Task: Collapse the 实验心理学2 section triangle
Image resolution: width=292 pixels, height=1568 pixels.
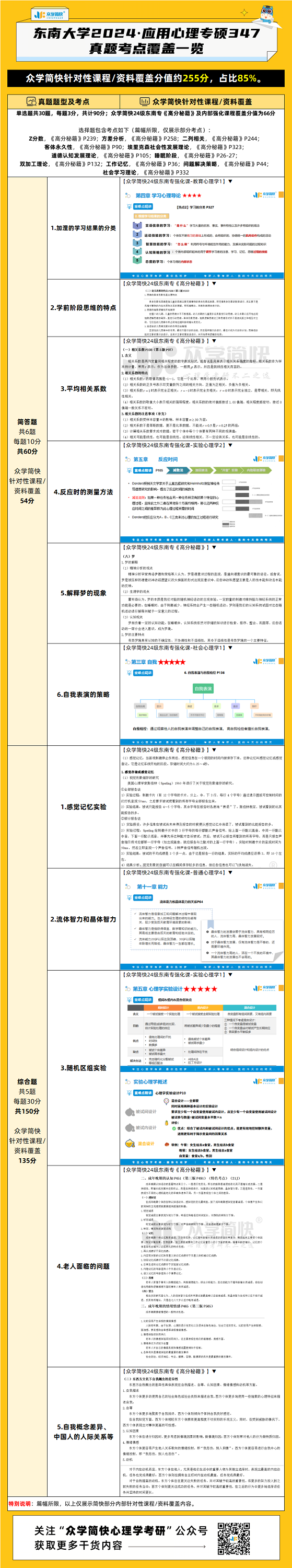Action: (230, 445)
